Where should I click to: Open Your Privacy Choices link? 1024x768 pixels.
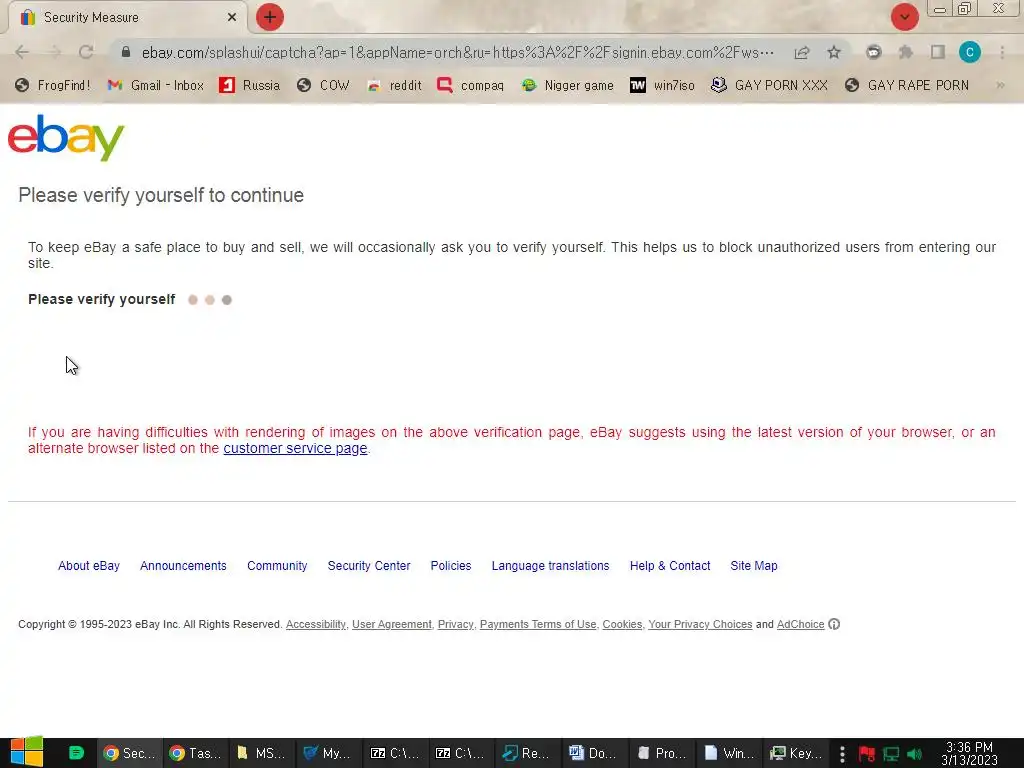click(x=700, y=624)
